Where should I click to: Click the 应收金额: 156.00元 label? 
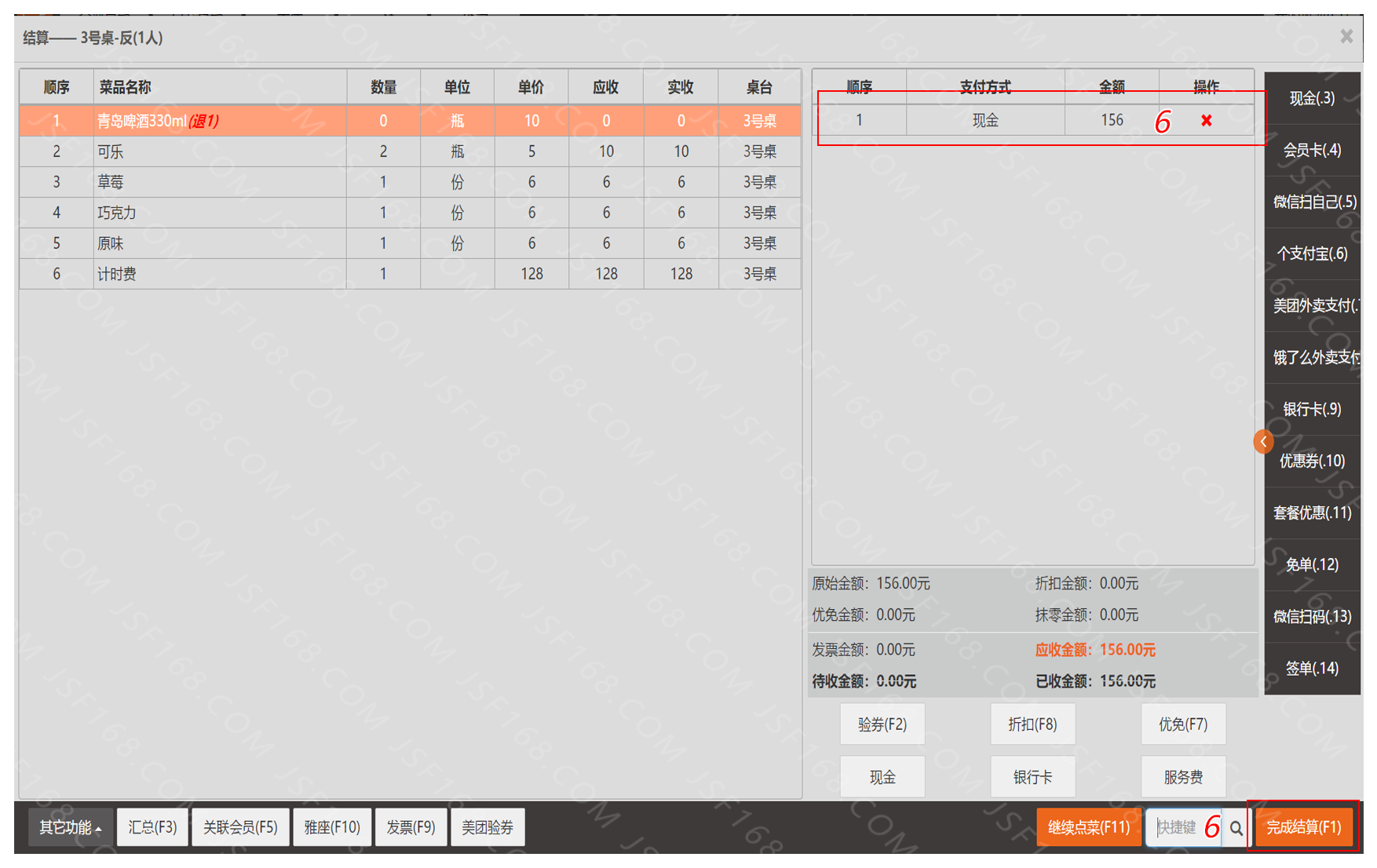tap(1095, 650)
